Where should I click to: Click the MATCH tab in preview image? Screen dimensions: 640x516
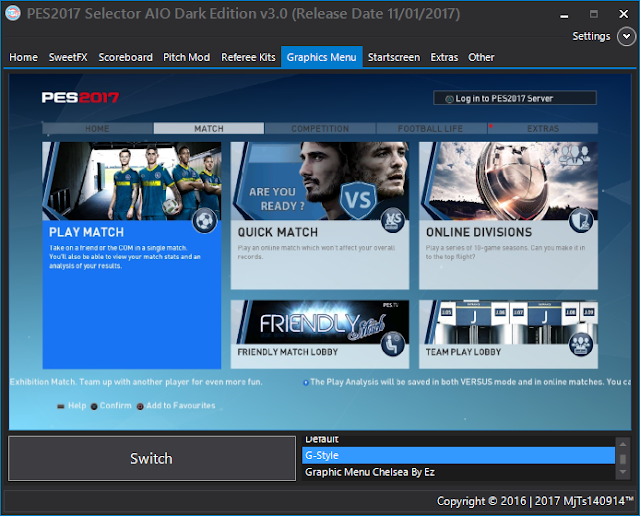click(209, 129)
